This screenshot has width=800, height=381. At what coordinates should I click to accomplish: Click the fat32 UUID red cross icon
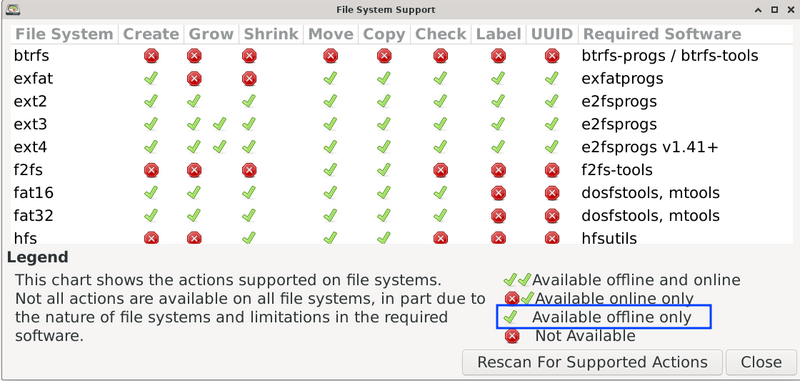(552, 216)
